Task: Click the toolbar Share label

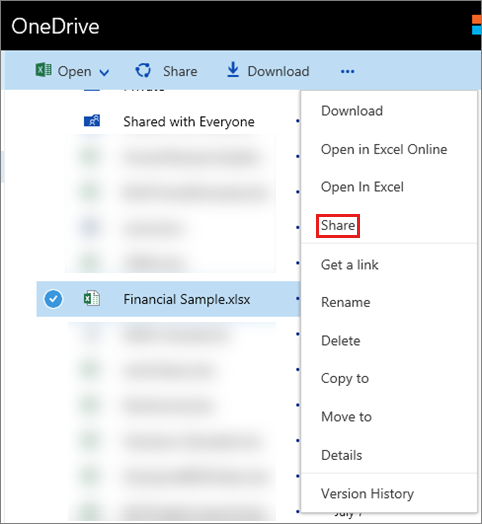Action: (x=180, y=72)
